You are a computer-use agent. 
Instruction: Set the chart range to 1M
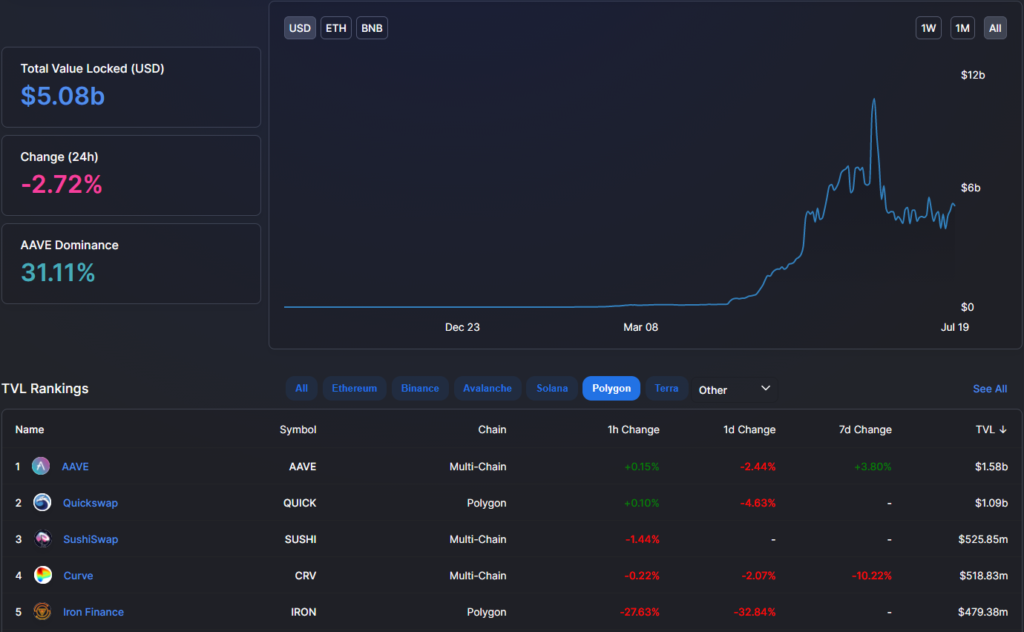coord(962,28)
